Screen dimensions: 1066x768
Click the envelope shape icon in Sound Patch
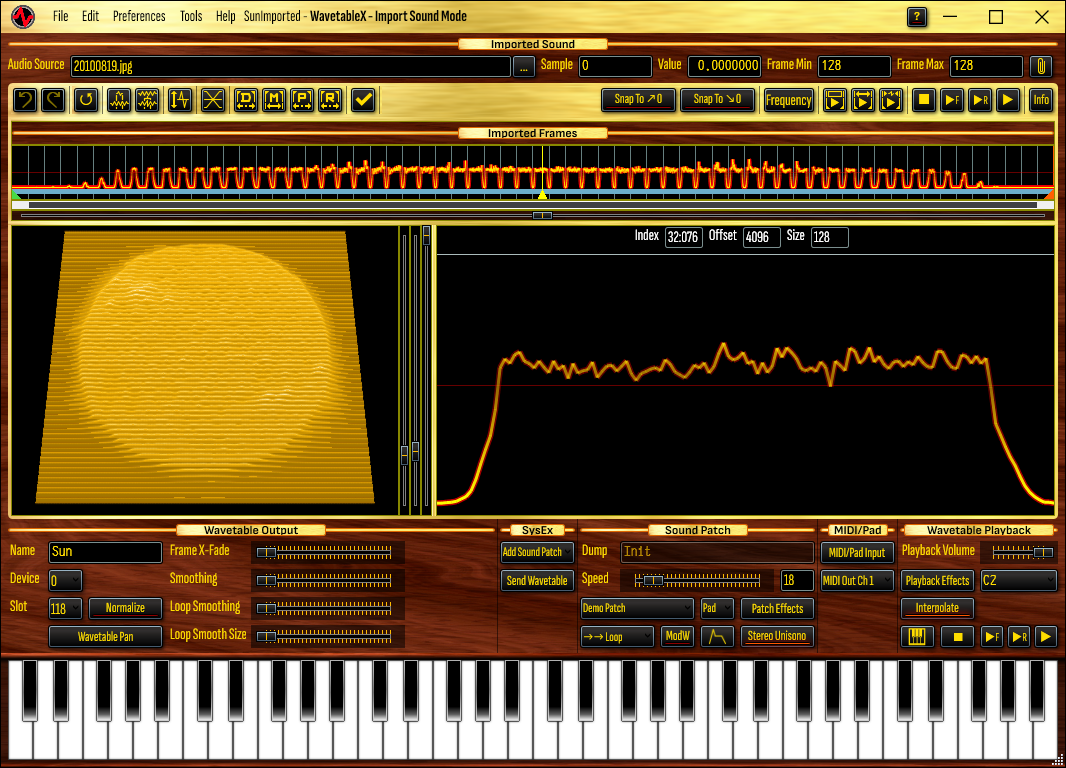coord(717,636)
